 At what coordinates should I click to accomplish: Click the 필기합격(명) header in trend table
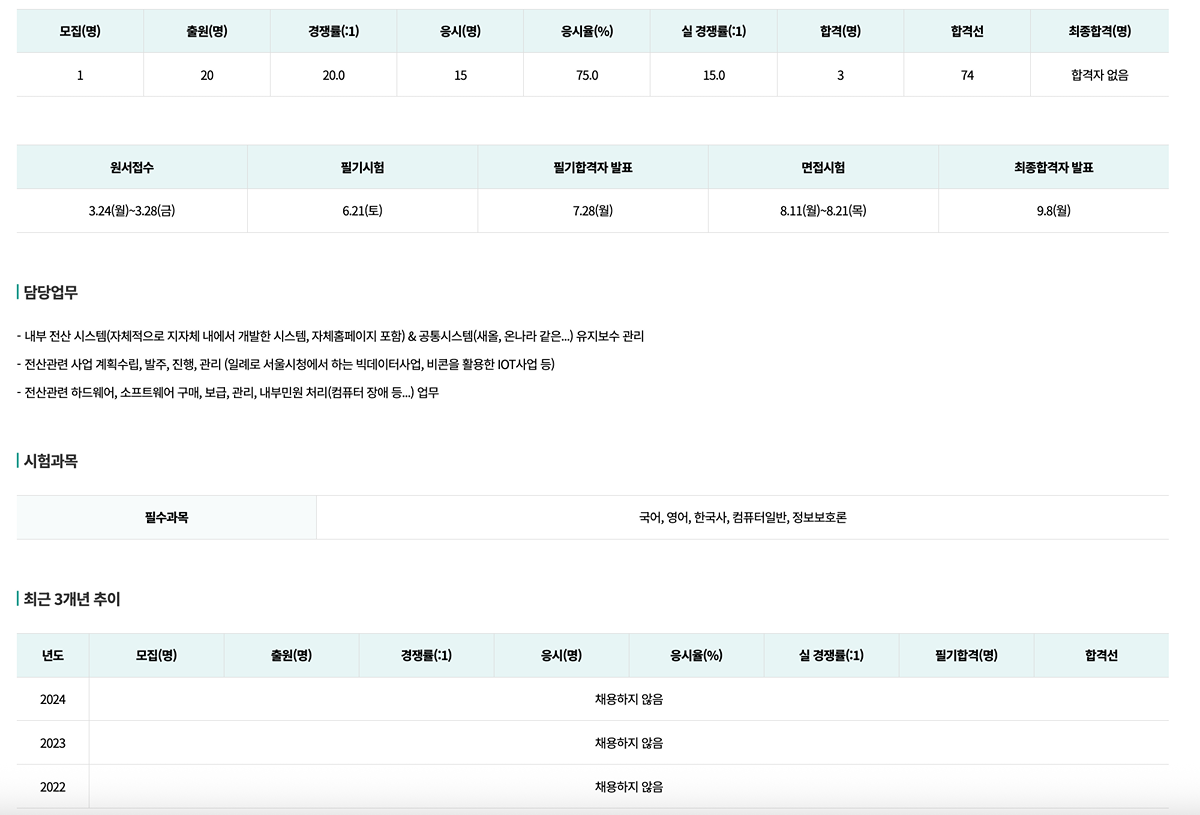click(966, 655)
